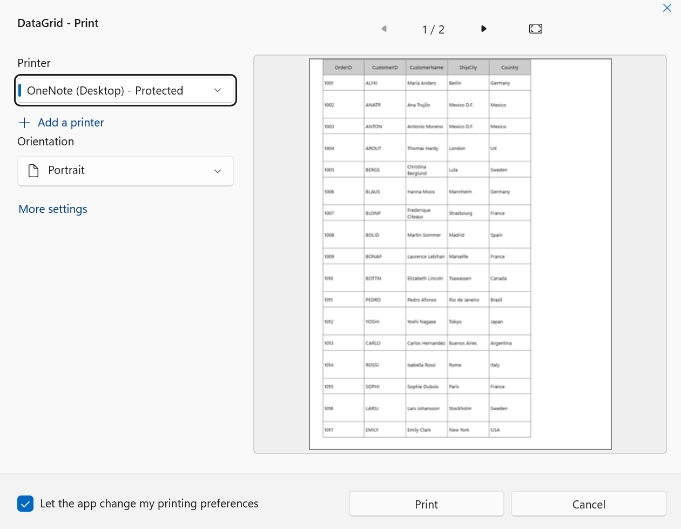Click the Mannheim cell
The width and height of the screenshot is (681, 529).
coord(468,192)
